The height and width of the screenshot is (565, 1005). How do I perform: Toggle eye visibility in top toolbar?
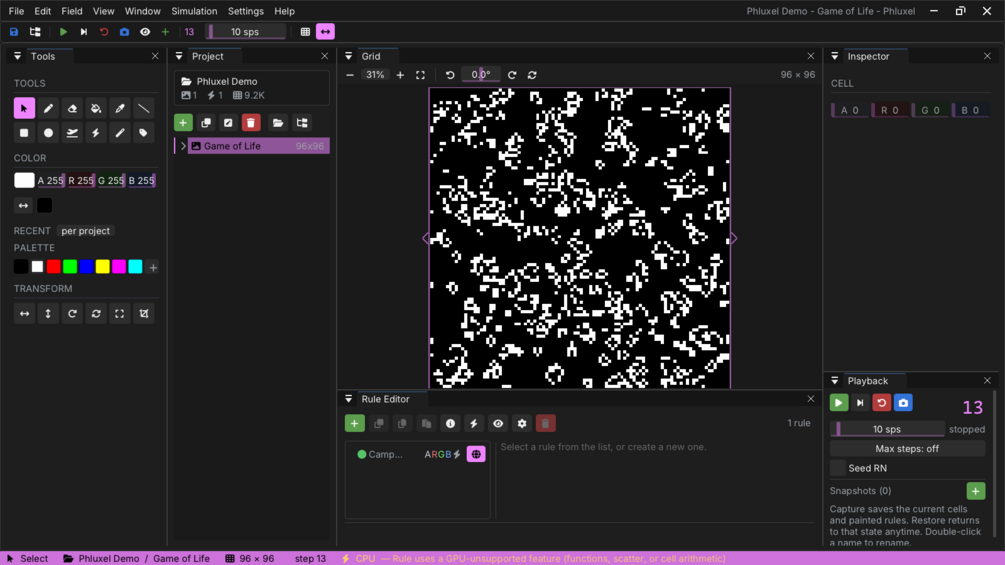pos(145,31)
